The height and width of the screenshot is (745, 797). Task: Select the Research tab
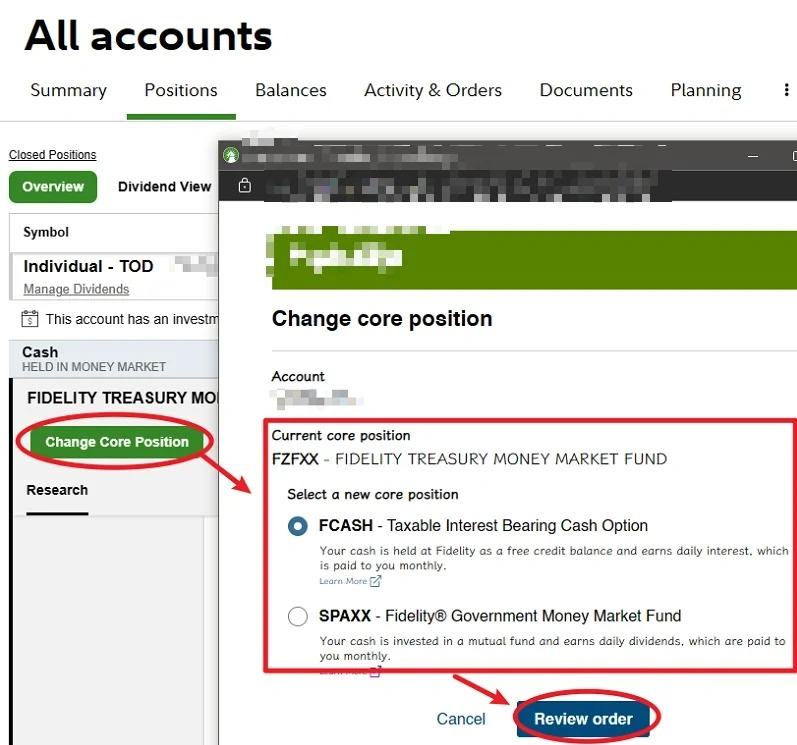(57, 490)
